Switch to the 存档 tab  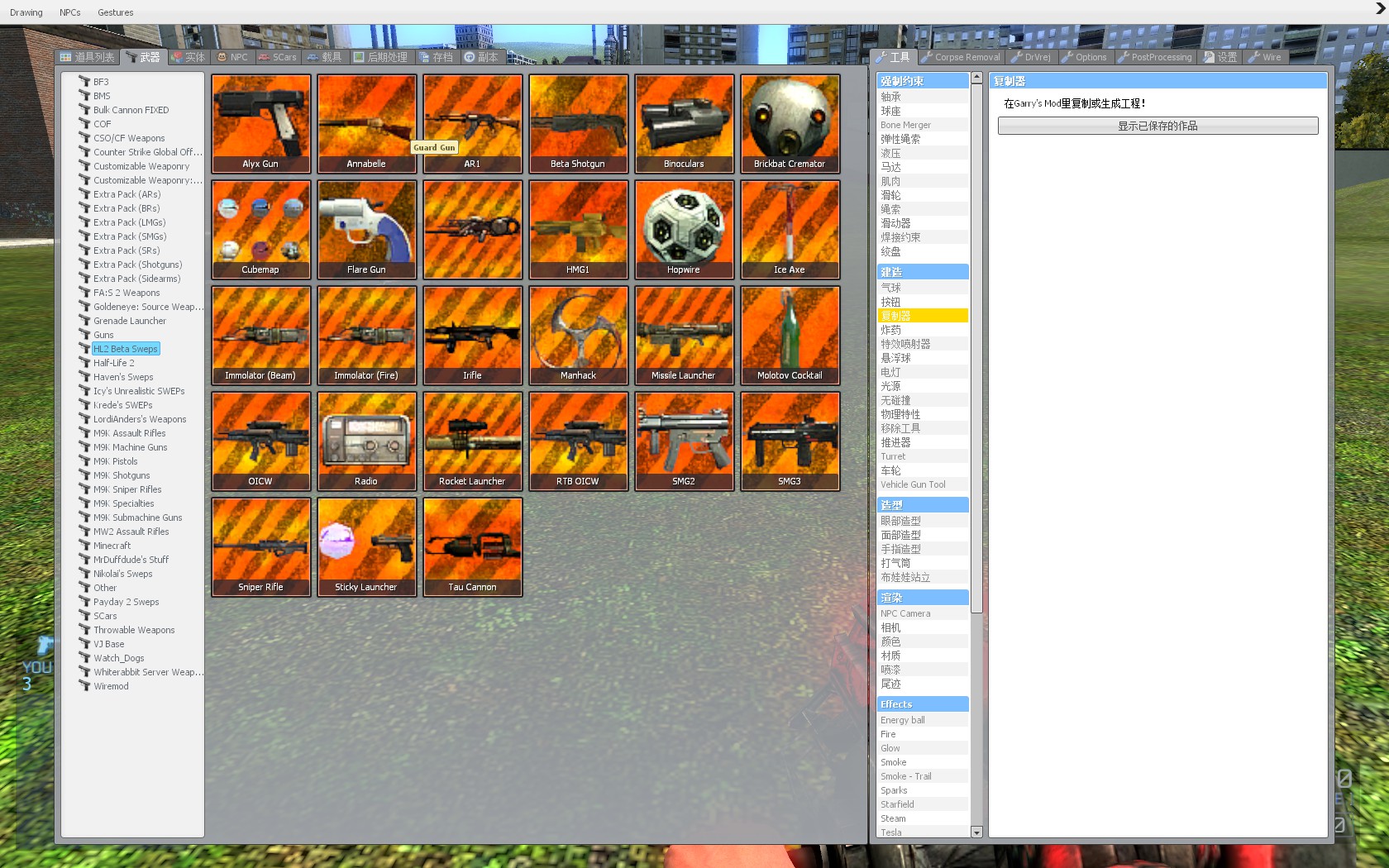437,57
